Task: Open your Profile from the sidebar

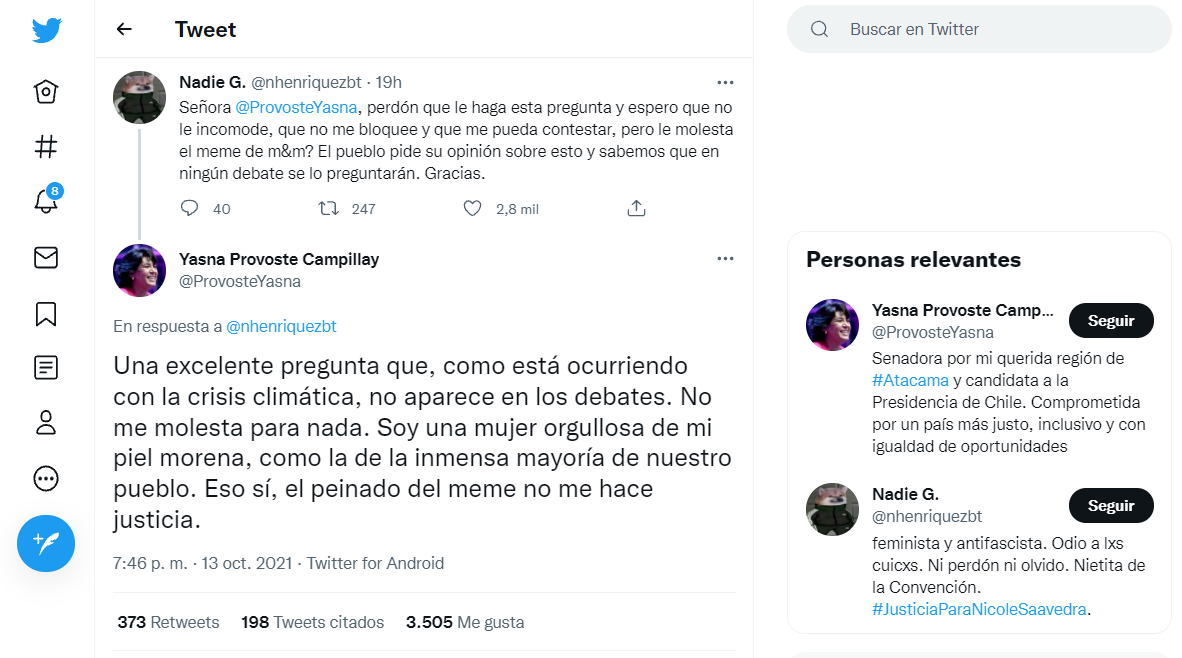Action: tap(46, 423)
